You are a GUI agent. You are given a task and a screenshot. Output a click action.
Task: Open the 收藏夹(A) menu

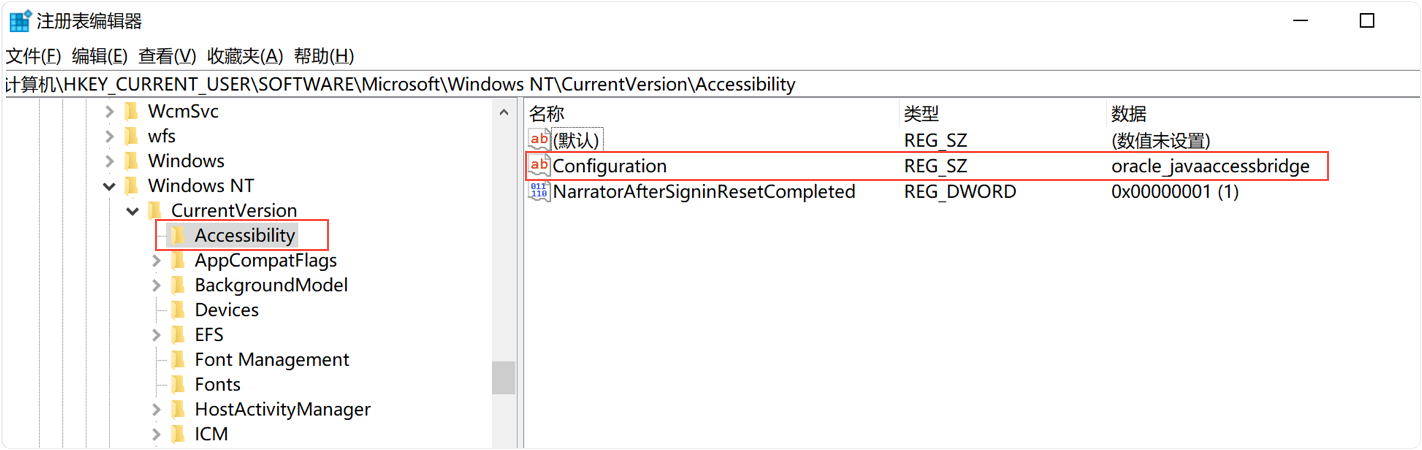point(245,56)
